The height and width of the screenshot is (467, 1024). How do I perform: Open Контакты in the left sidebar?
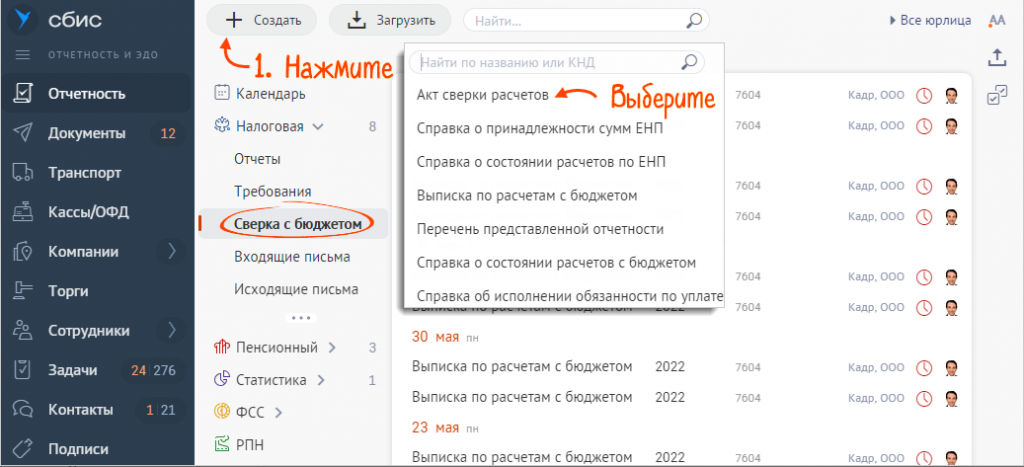coord(80,409)
